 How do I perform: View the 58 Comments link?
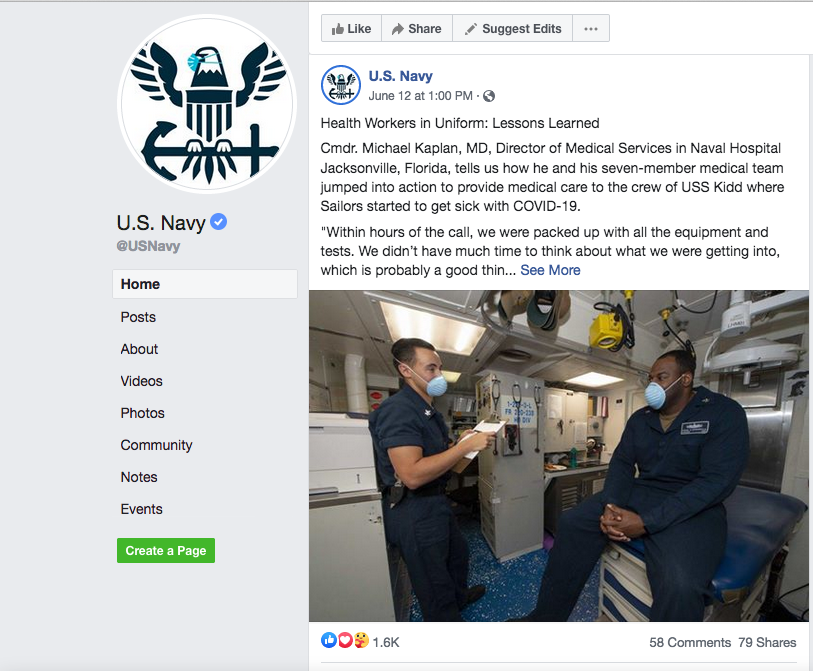(x=690, y=642)
